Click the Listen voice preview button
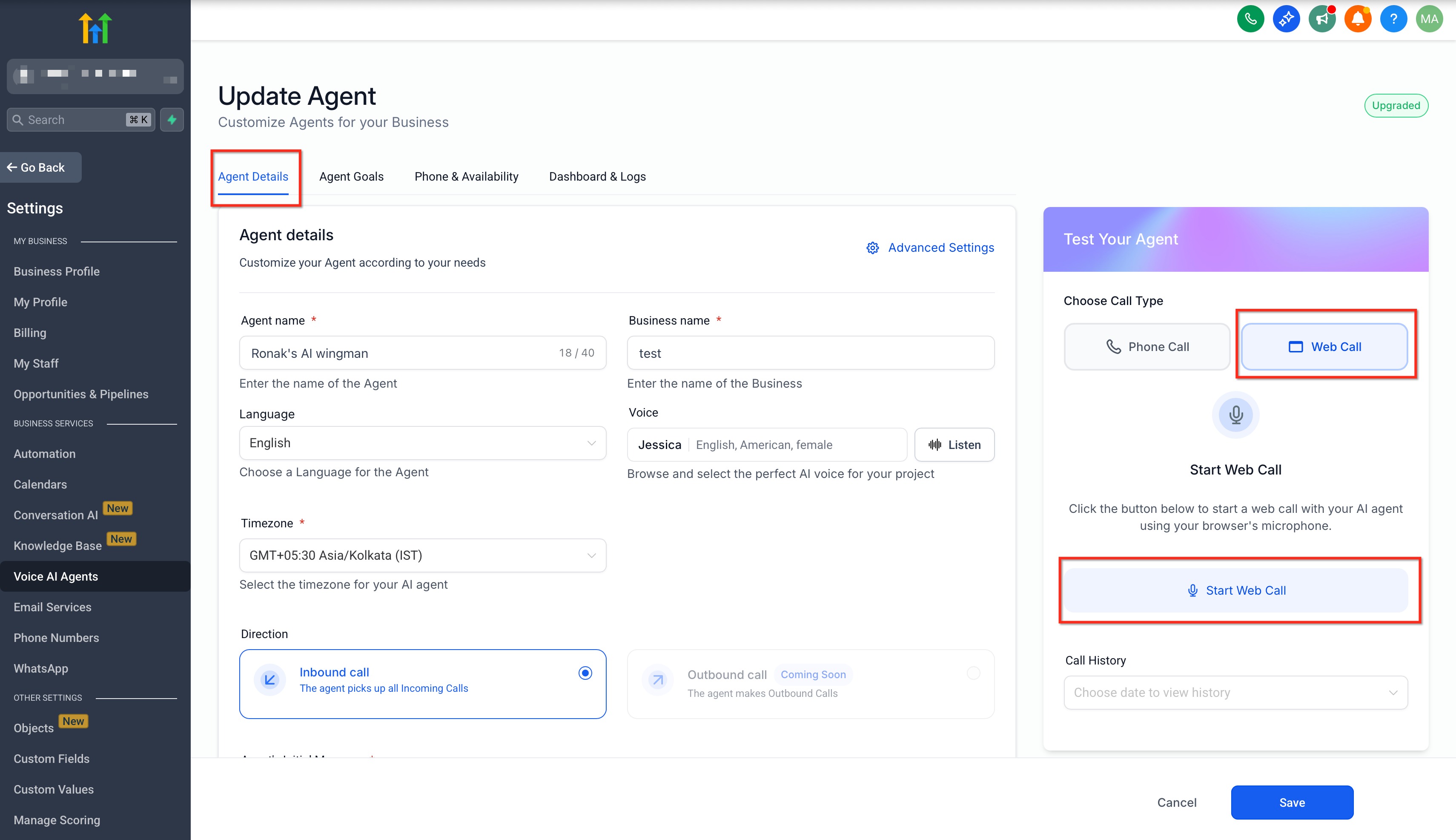The width and height of the screenshot is (1456, 840). click(x=954, y=445)
